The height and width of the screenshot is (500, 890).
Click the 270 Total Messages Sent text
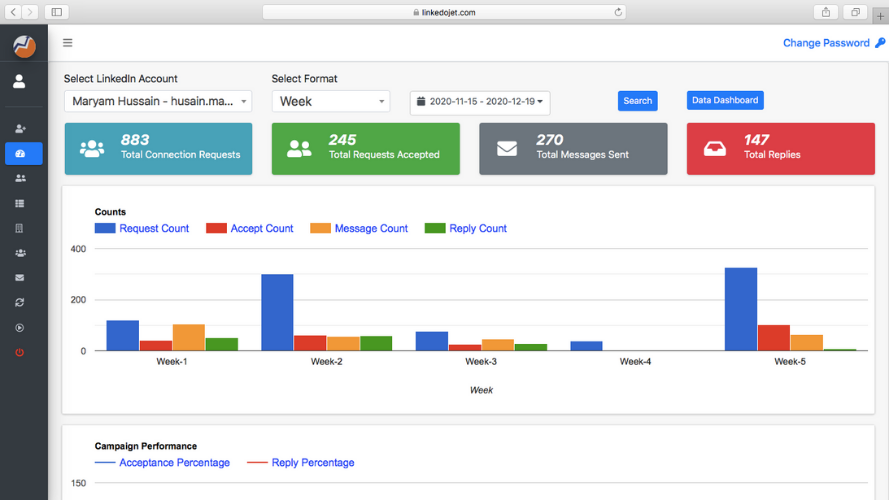click(x=583, y=147)
